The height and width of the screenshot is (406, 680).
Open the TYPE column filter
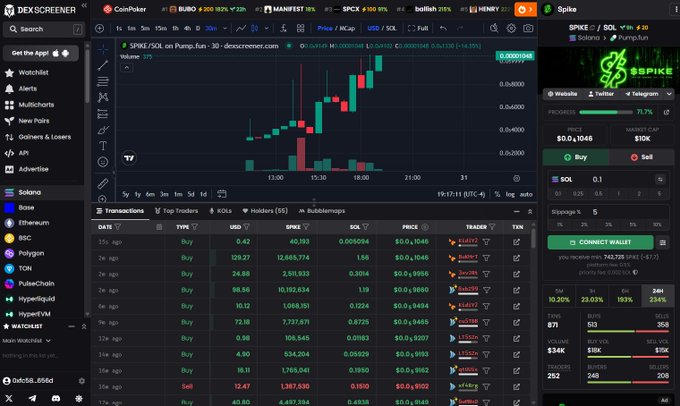[195, 227]
